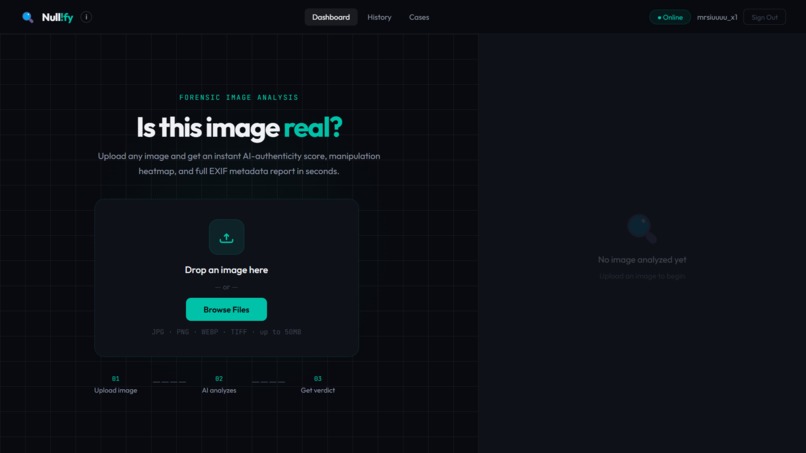
Task: Click the 'Get verdict' step label
Action: tap(318, 390)
